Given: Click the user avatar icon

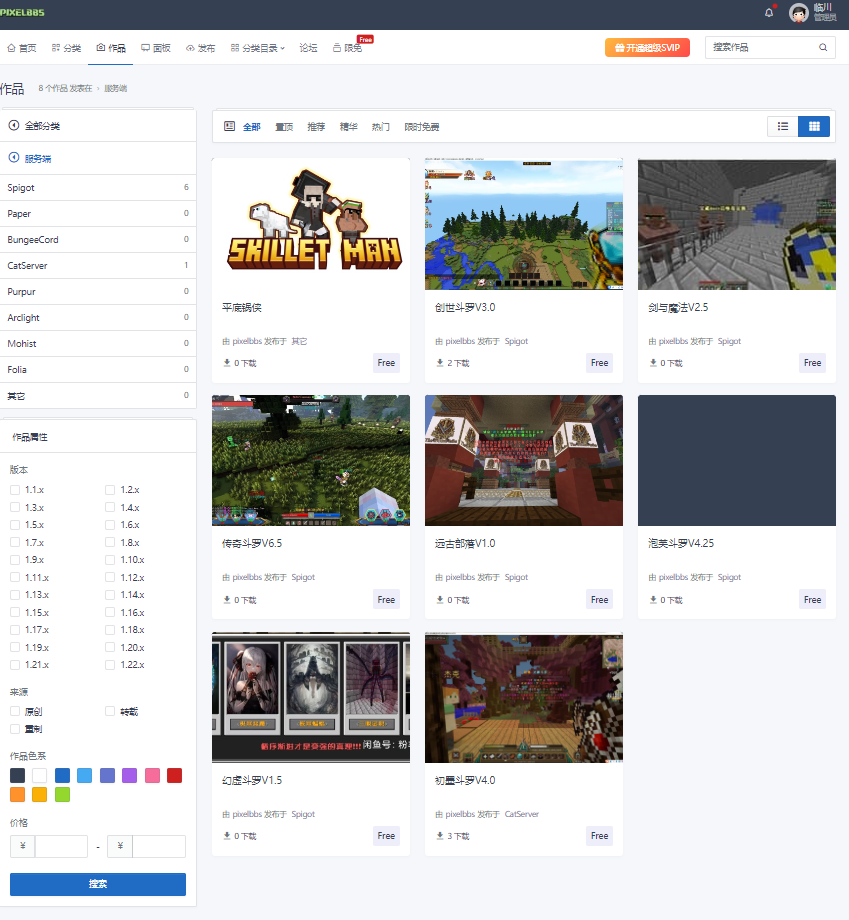Looking at the screenshot, I should click(799, 12).
